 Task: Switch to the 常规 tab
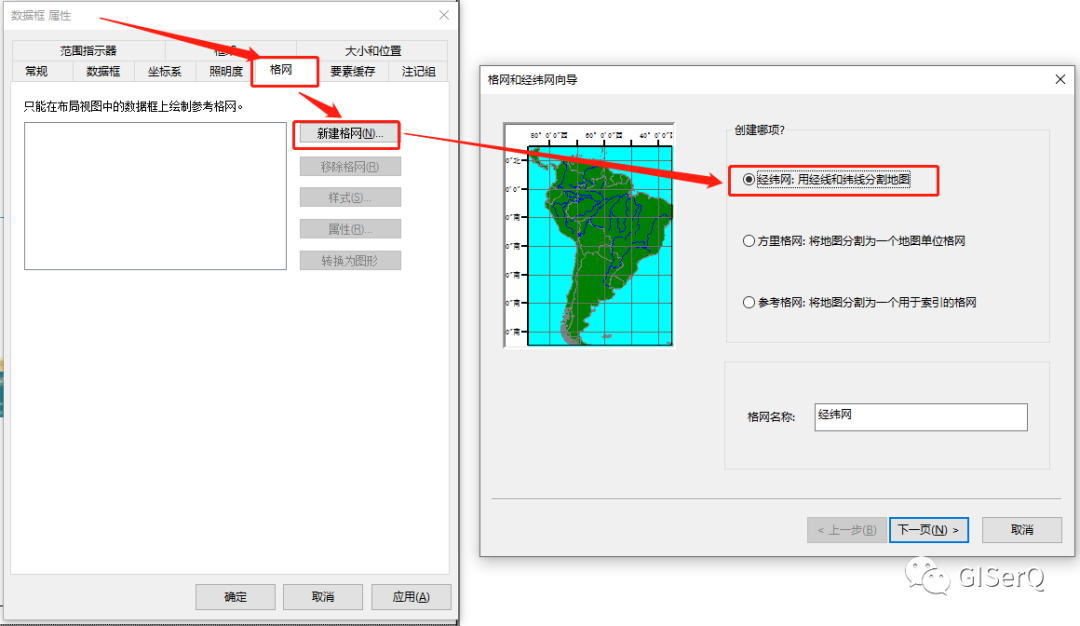[36, 72]
